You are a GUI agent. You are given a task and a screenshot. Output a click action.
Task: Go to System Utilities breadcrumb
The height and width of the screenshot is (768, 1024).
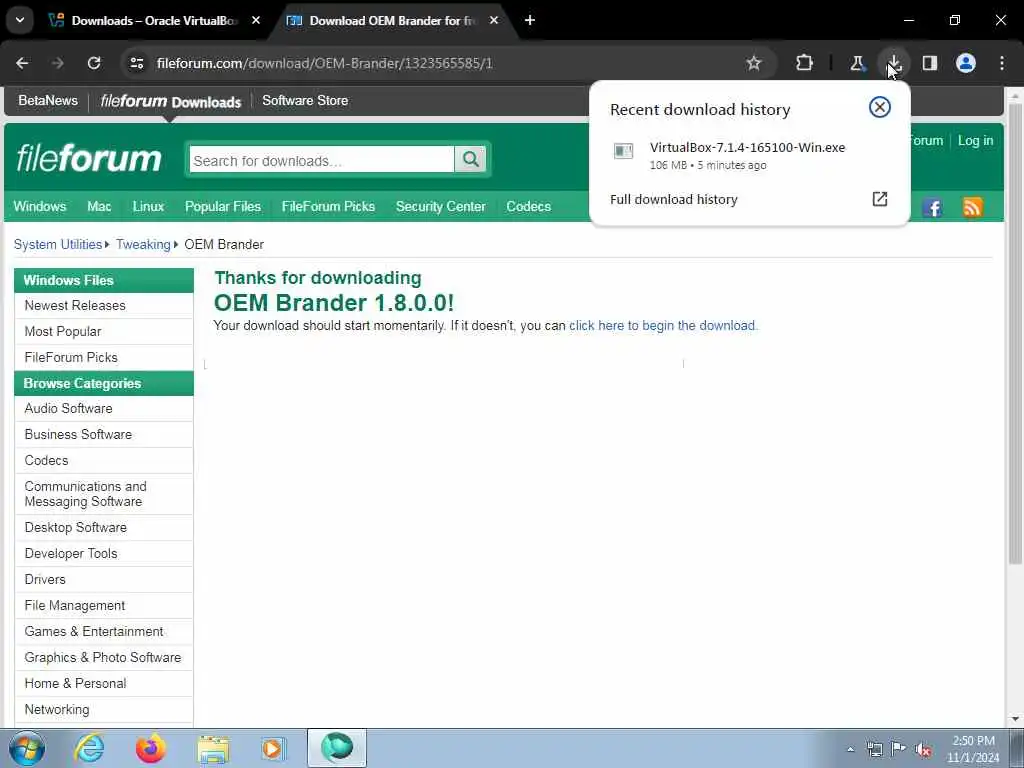57,244
